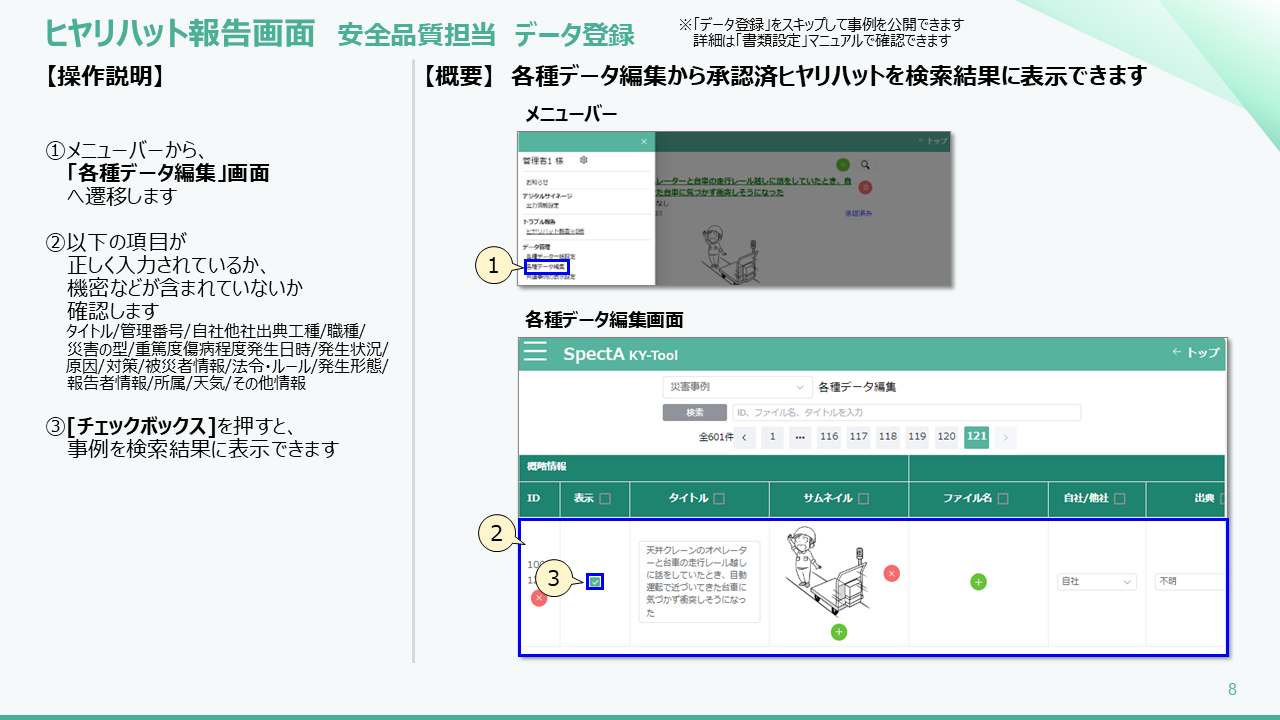Open the hamburger menu in SpectA header
Image resolution: width=1280 pixels, height=720 pixels.
(x=536, y=353)
